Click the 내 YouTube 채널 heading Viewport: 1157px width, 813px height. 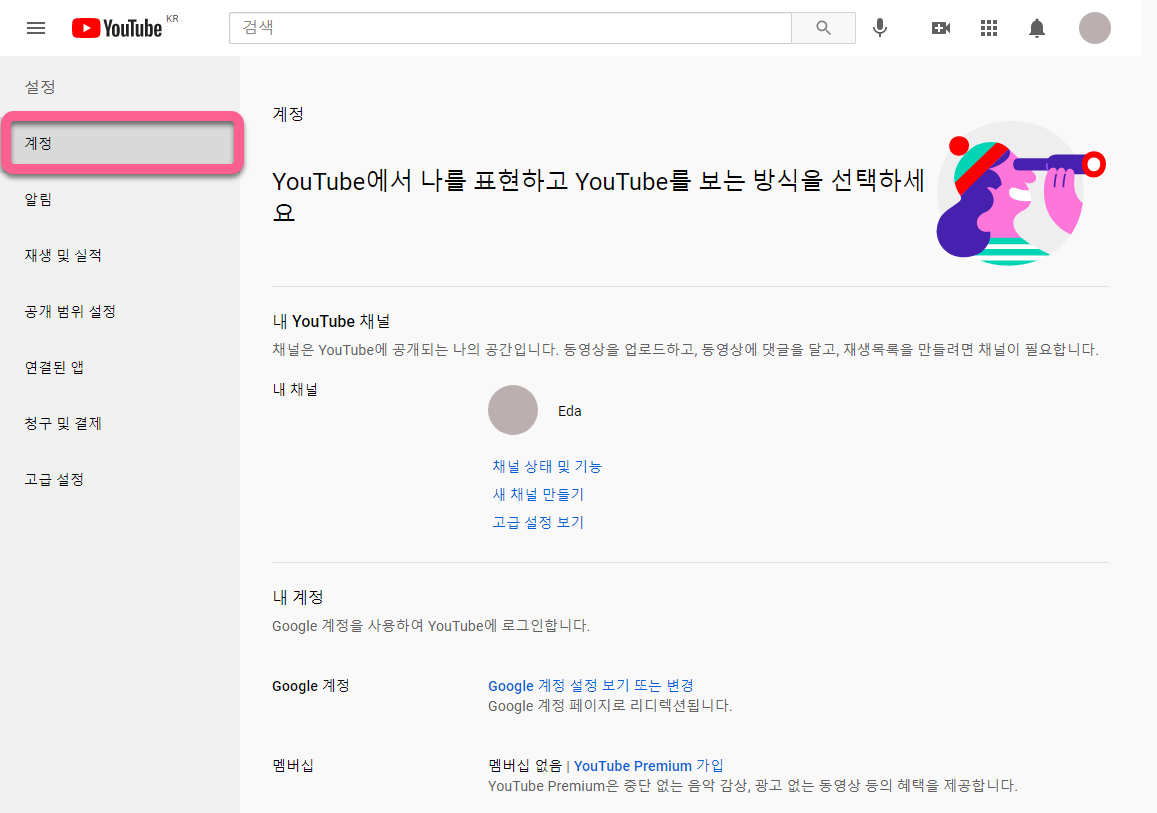coord(331,321)
